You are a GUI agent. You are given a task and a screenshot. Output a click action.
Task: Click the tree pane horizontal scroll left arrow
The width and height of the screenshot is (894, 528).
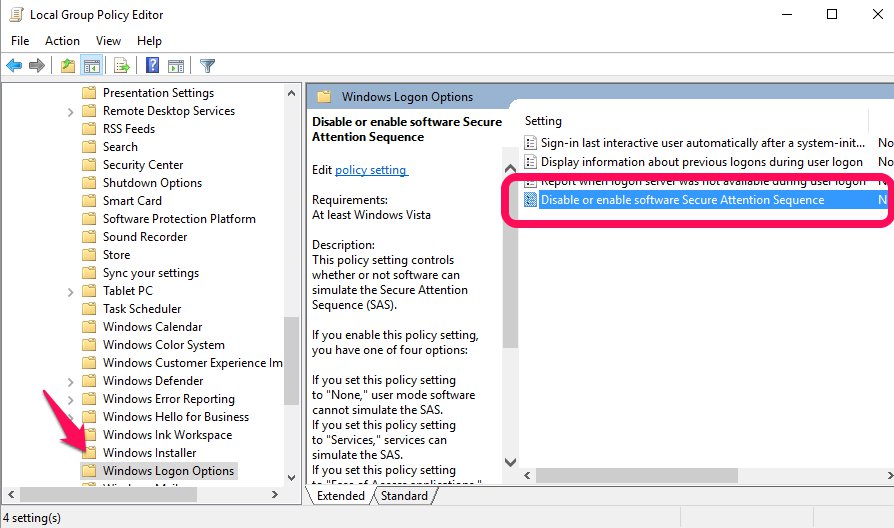tap(11, 494)
